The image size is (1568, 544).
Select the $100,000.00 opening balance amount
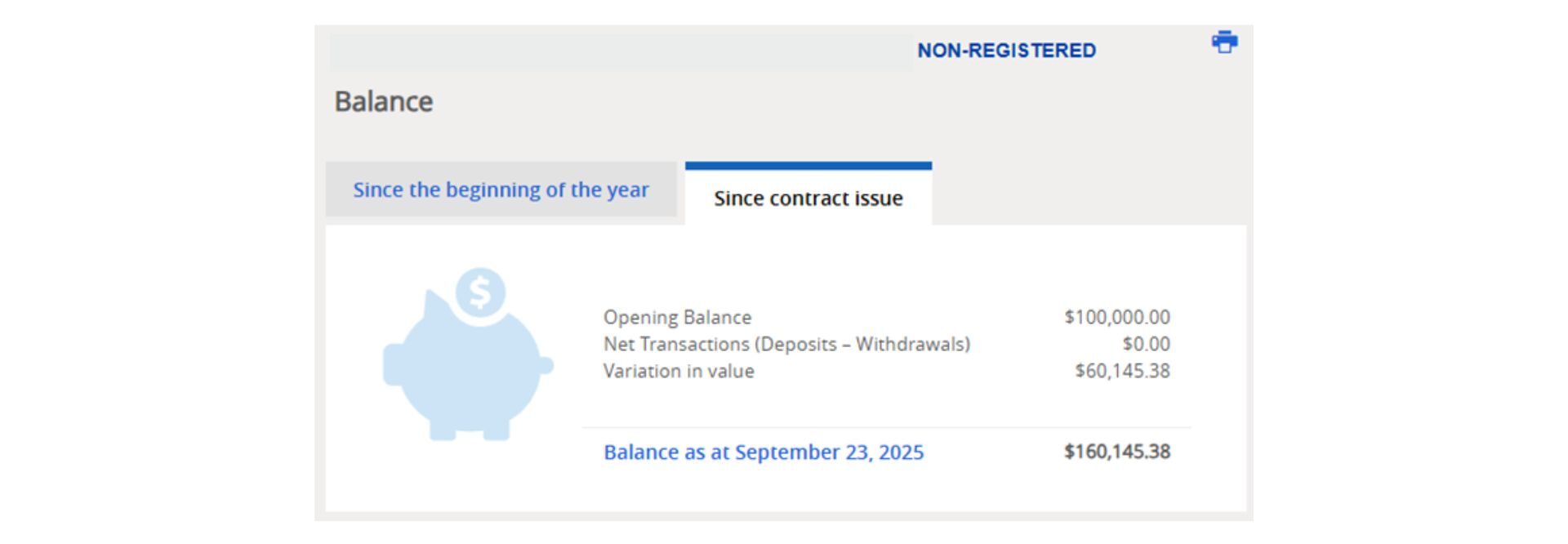click(x=1116, y=317)
